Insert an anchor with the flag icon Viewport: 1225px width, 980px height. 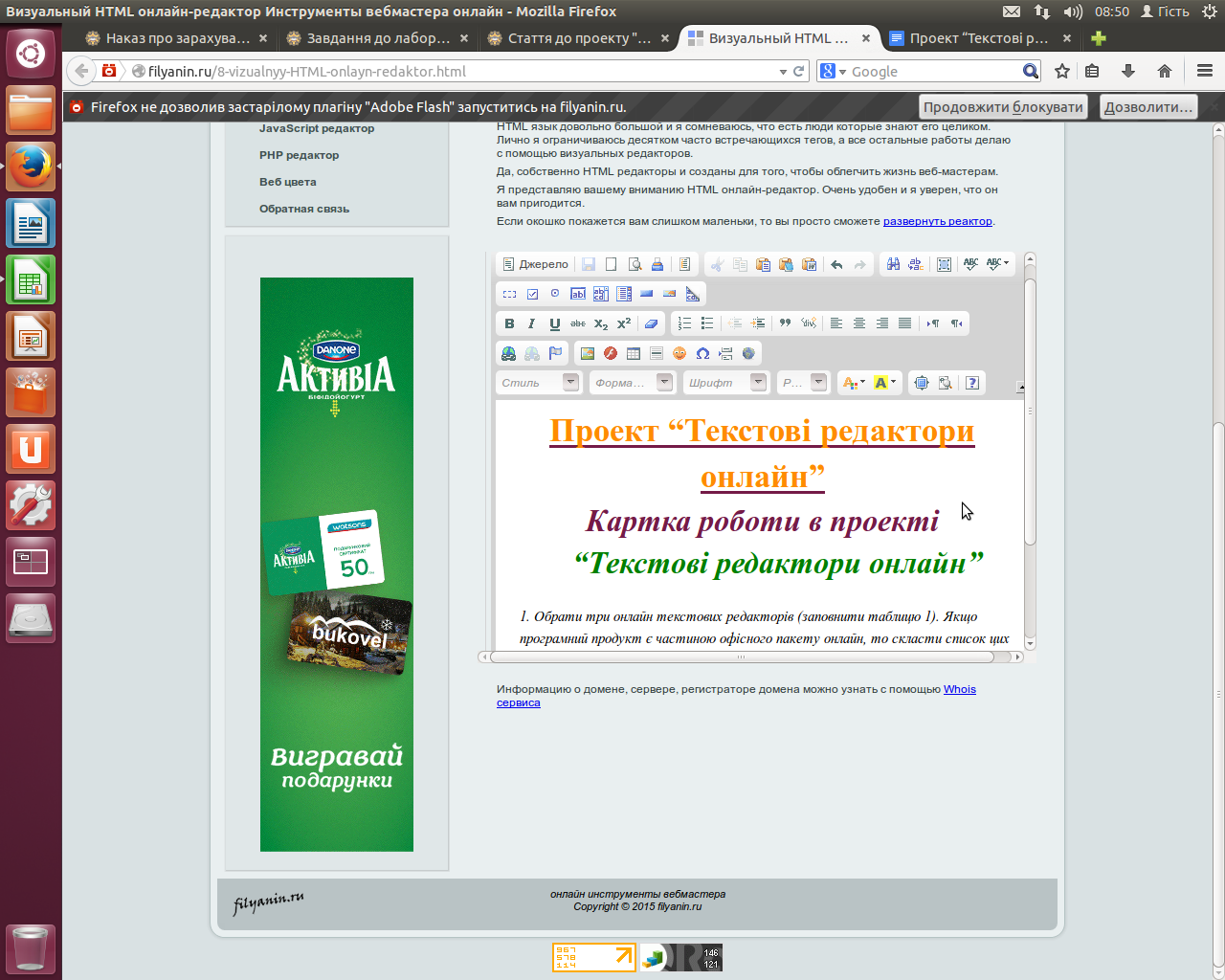click(x=555, y=353)
